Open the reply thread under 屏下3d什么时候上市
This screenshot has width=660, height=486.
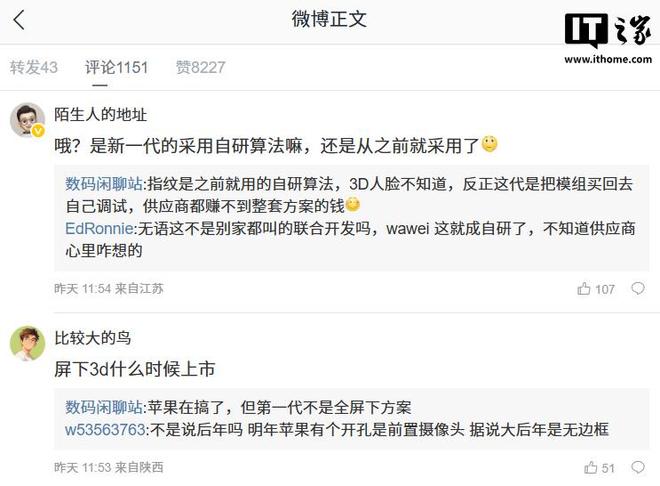tap(351, 419)
